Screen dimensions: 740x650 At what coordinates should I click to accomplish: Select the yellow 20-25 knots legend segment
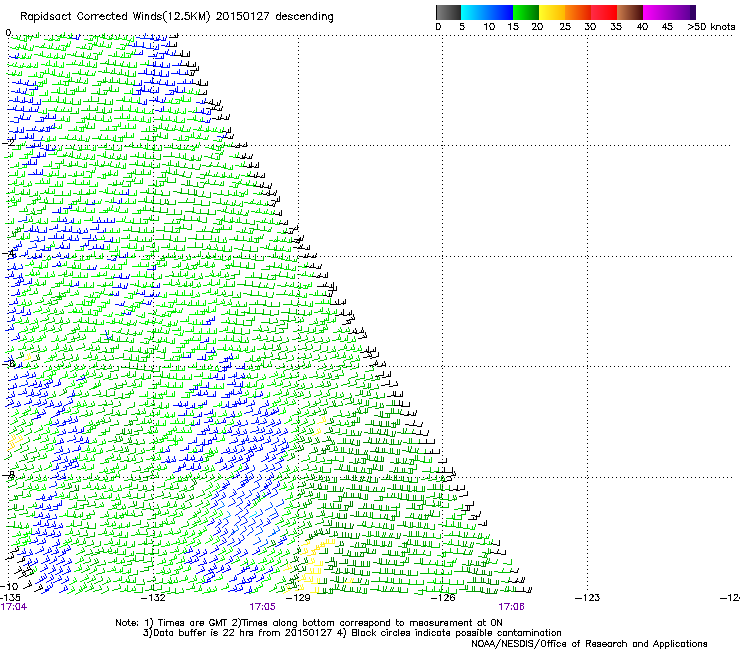tap(552, 12)
